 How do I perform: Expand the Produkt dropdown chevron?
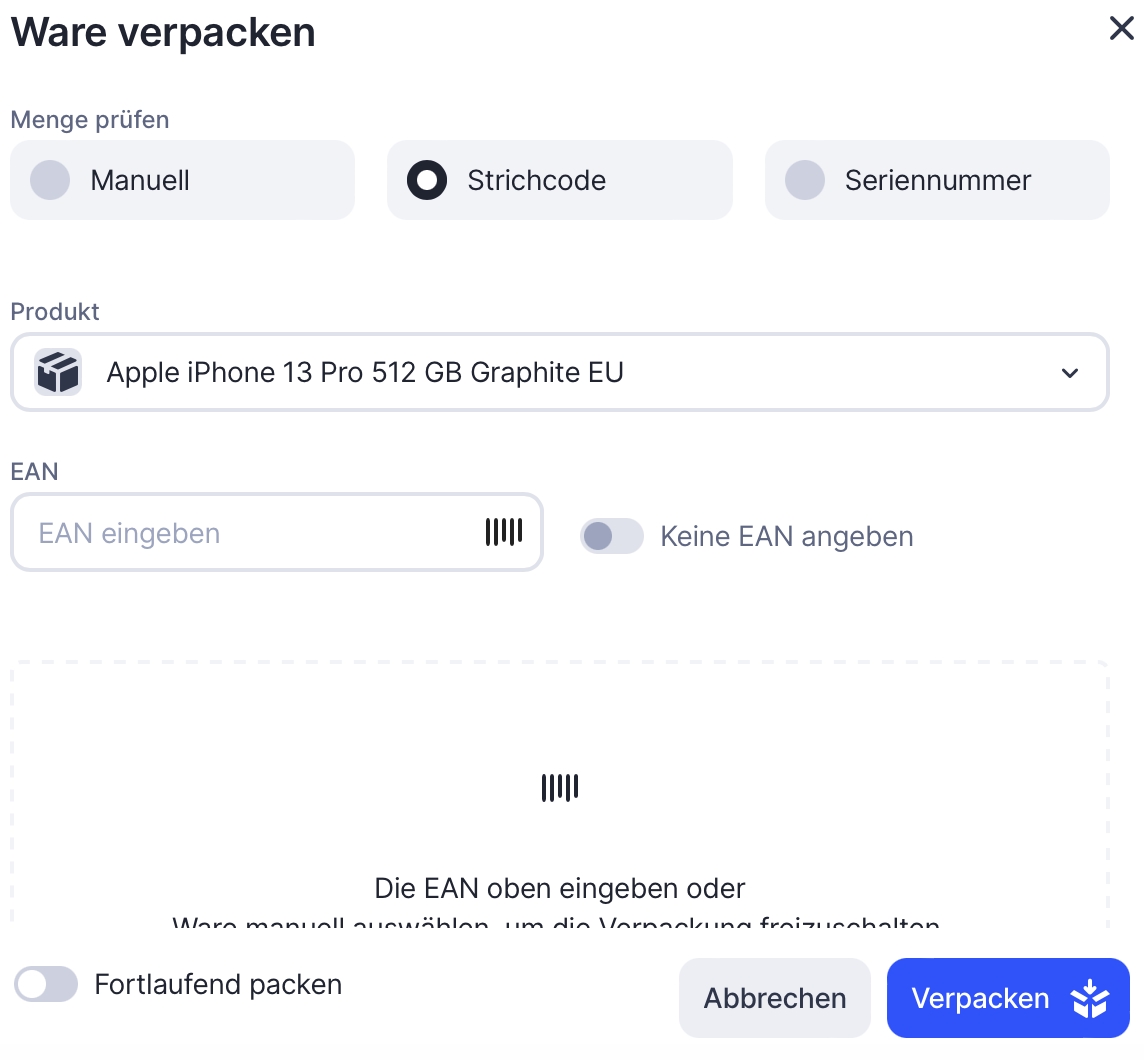click(1070, 373)
